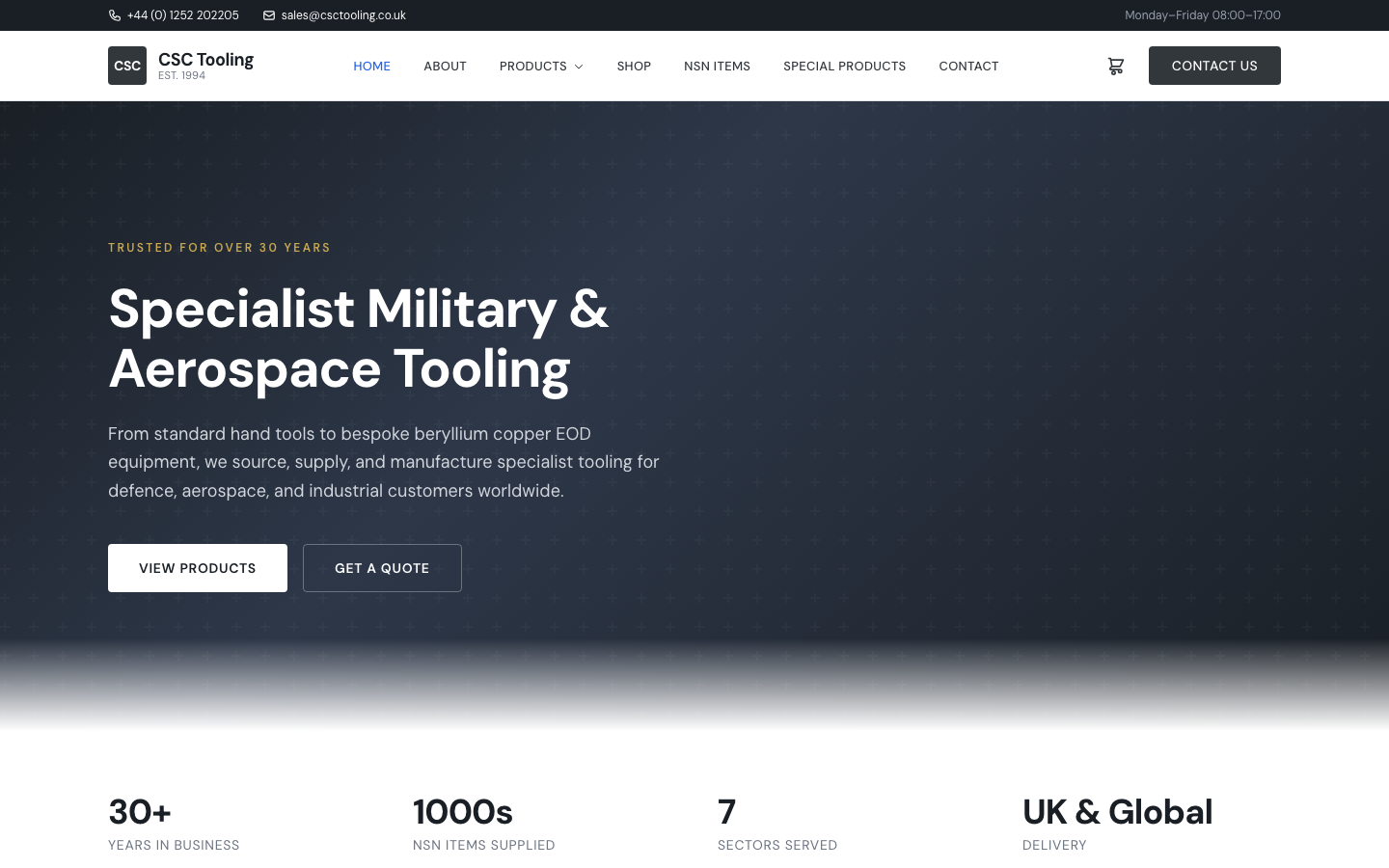Click the chevron next to PRODUCTS
Viewport: 1389px width, 868px height.
[x=578, y=67]
